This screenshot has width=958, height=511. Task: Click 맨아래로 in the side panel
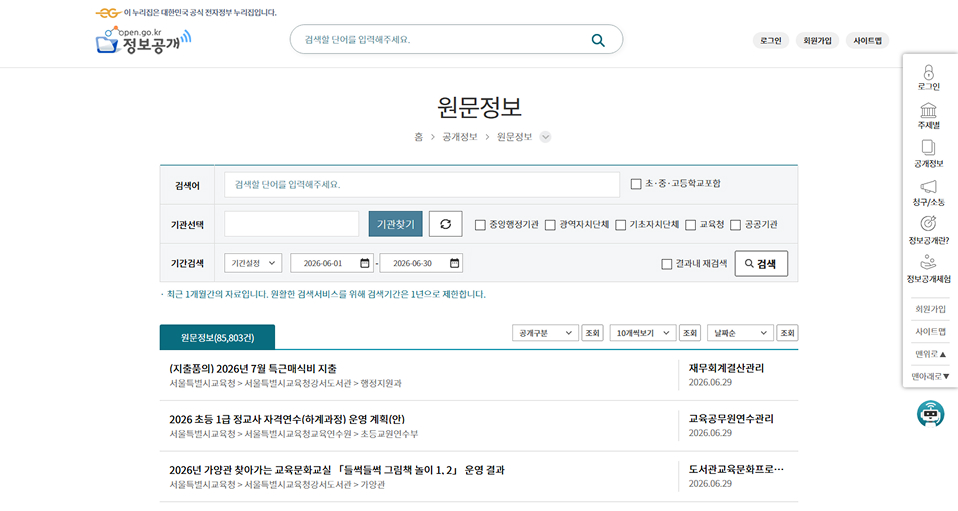click(930, 377)
